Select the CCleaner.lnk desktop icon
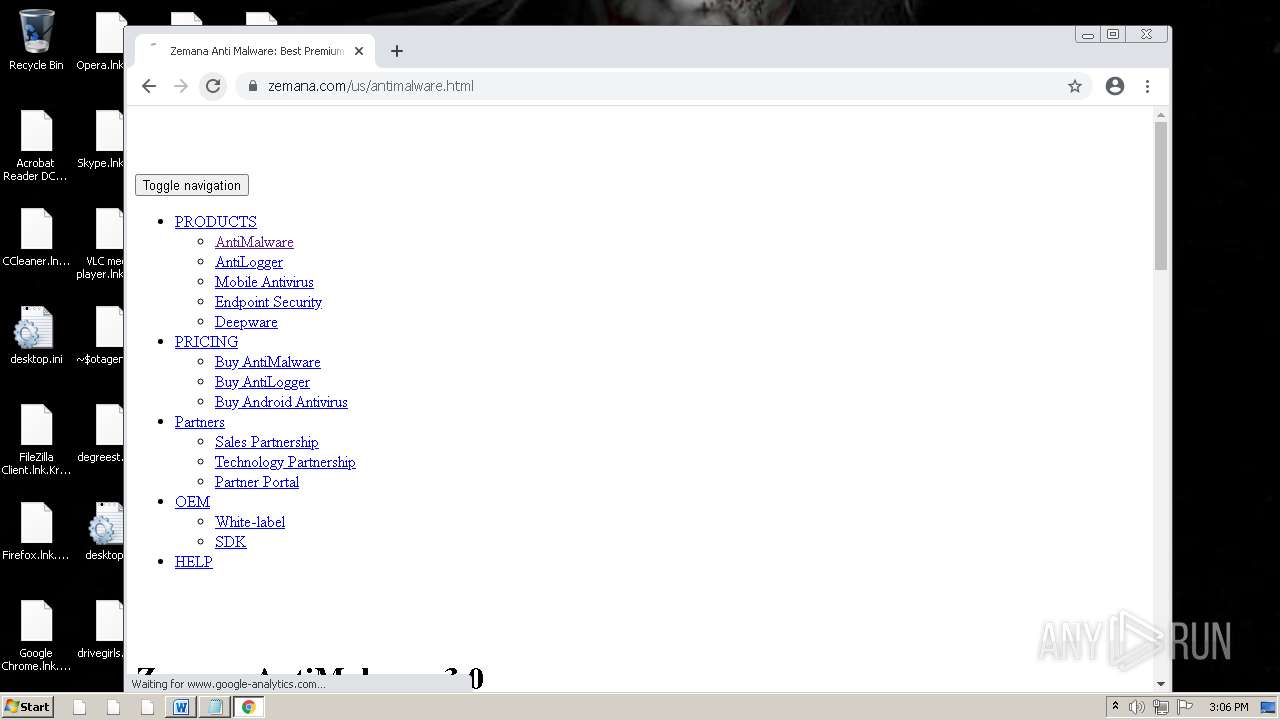1280x720 pixels. coord(36,238)
